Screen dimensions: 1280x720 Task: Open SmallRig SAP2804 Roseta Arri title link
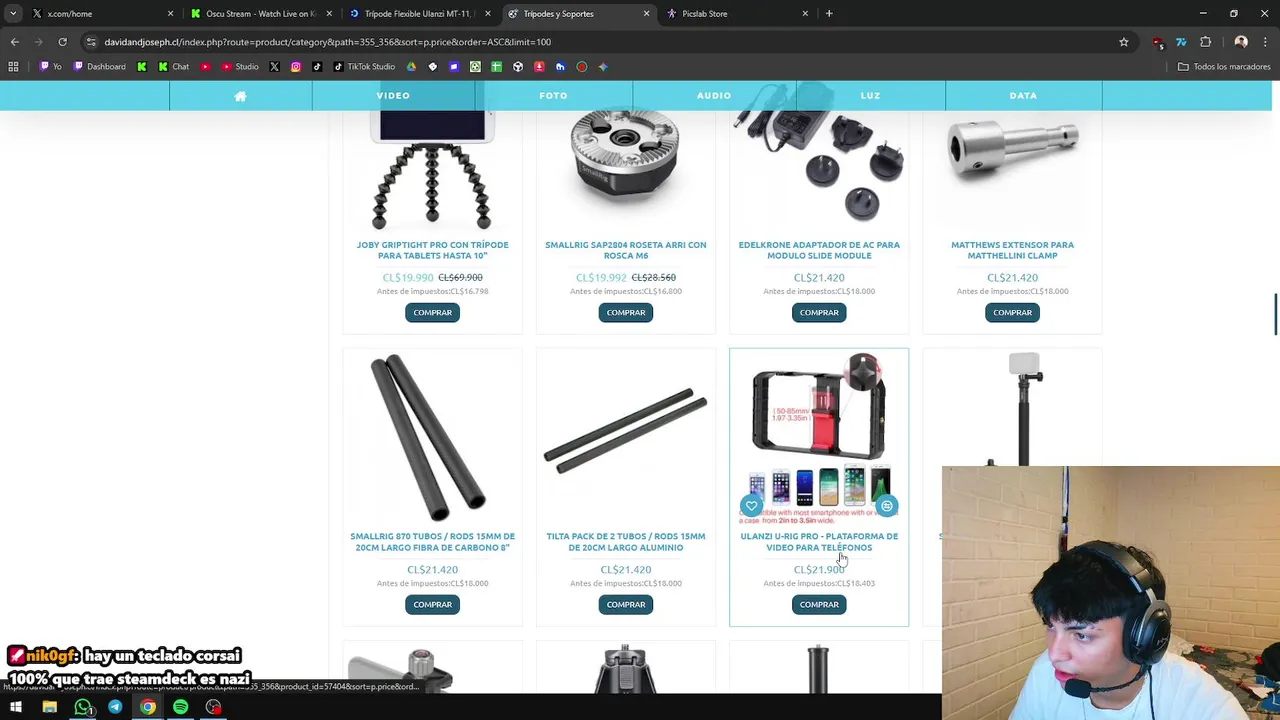[626, 250]
